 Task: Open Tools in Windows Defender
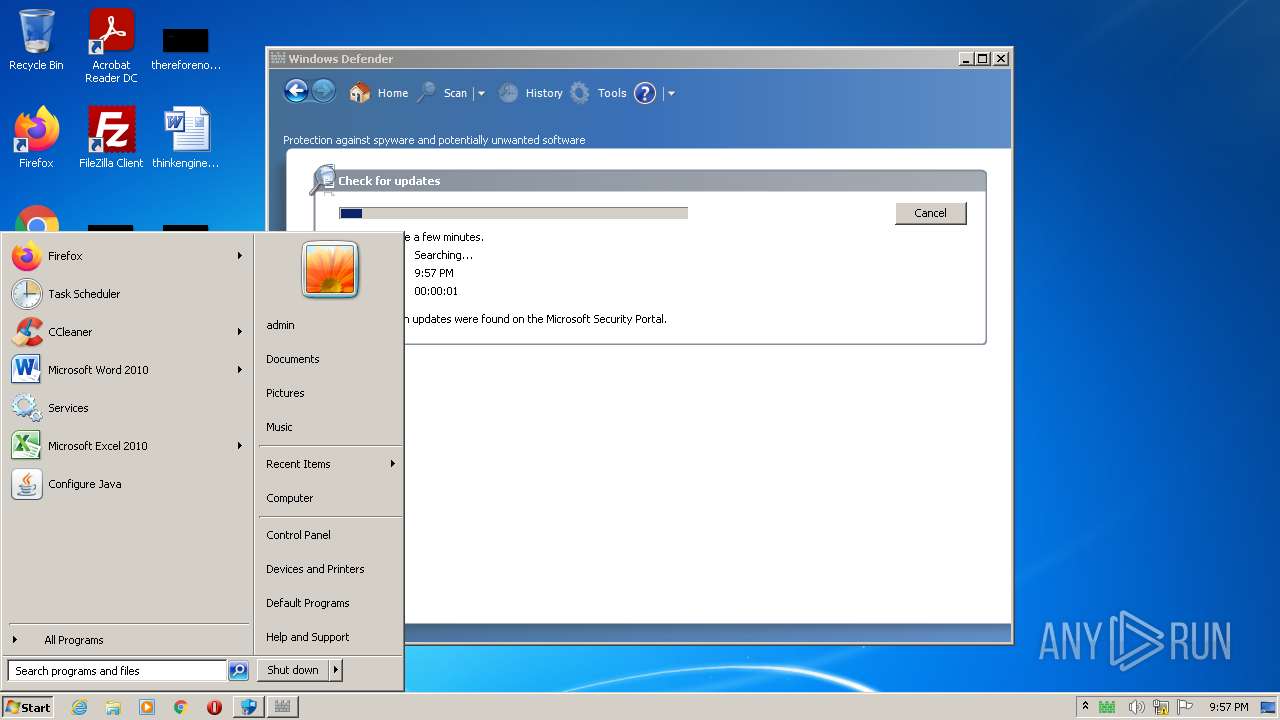pyautogui.click(x=598, y=93)
